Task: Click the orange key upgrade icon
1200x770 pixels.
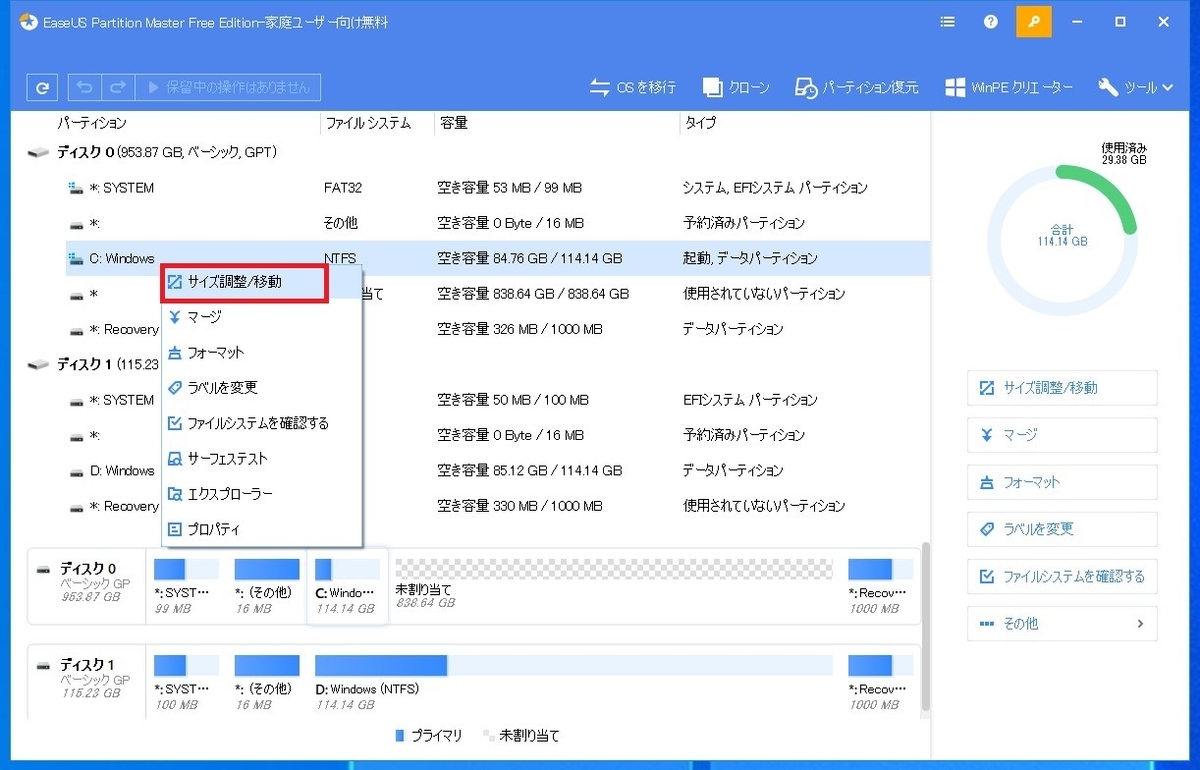Action: tap(1033, 21)
